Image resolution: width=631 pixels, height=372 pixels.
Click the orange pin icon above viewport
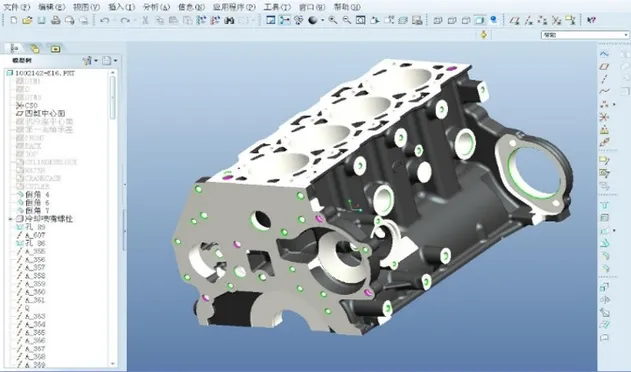[x=484, y=35]
